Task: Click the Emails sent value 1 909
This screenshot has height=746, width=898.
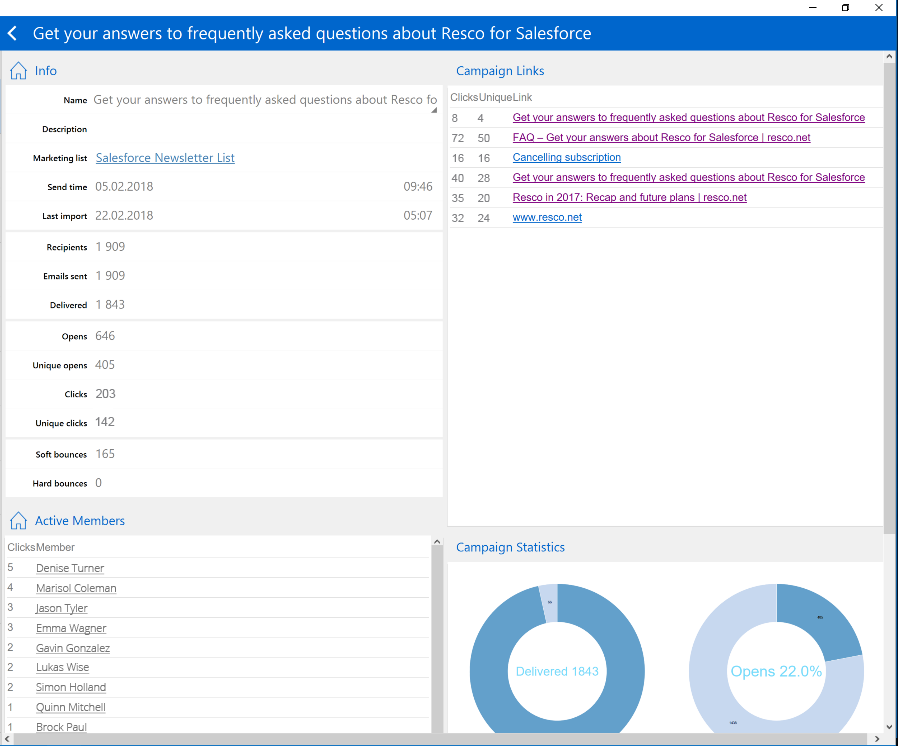Action: (110, 276)
